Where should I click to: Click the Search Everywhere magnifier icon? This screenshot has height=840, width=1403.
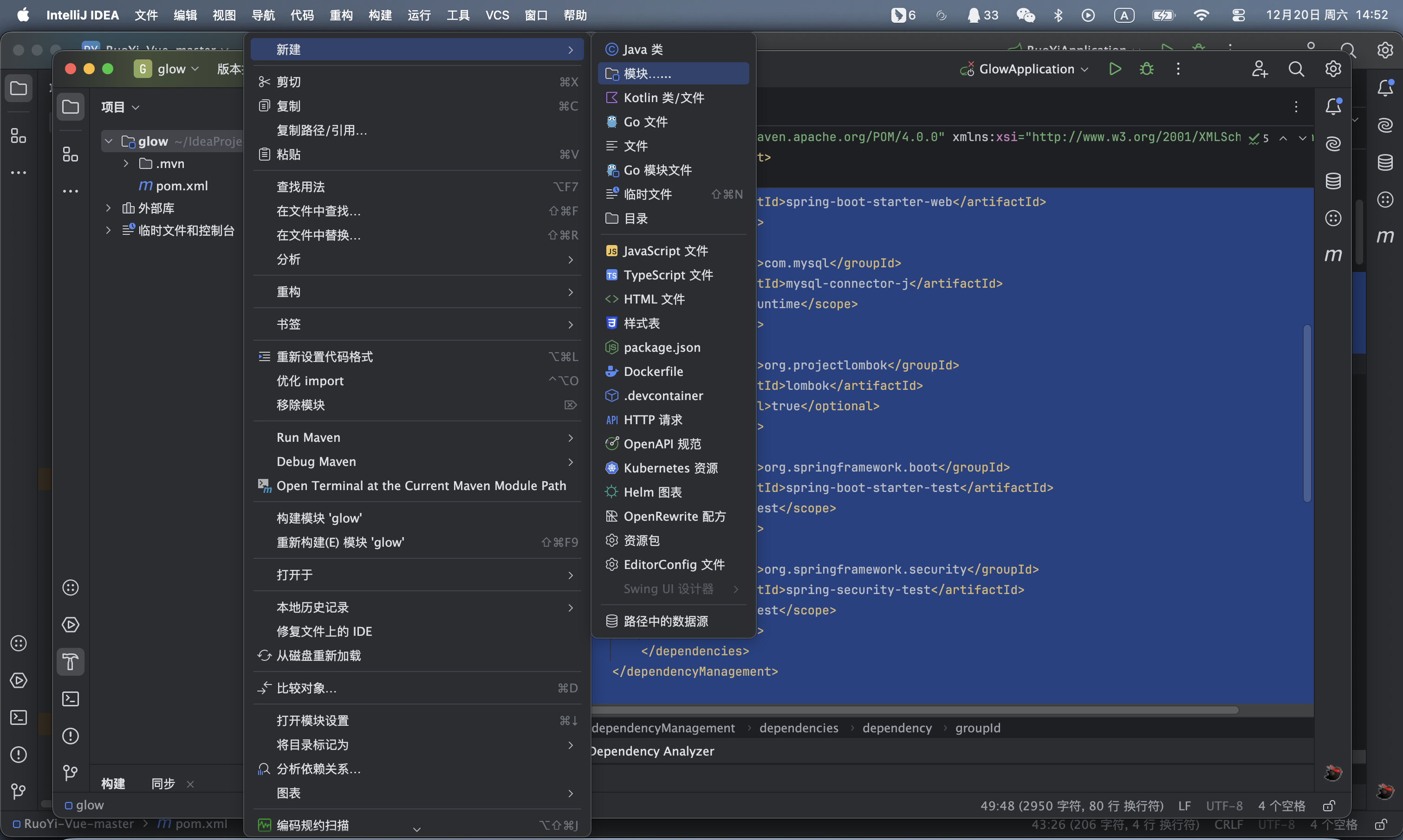pyautogui.click(x=1296, y=69)
